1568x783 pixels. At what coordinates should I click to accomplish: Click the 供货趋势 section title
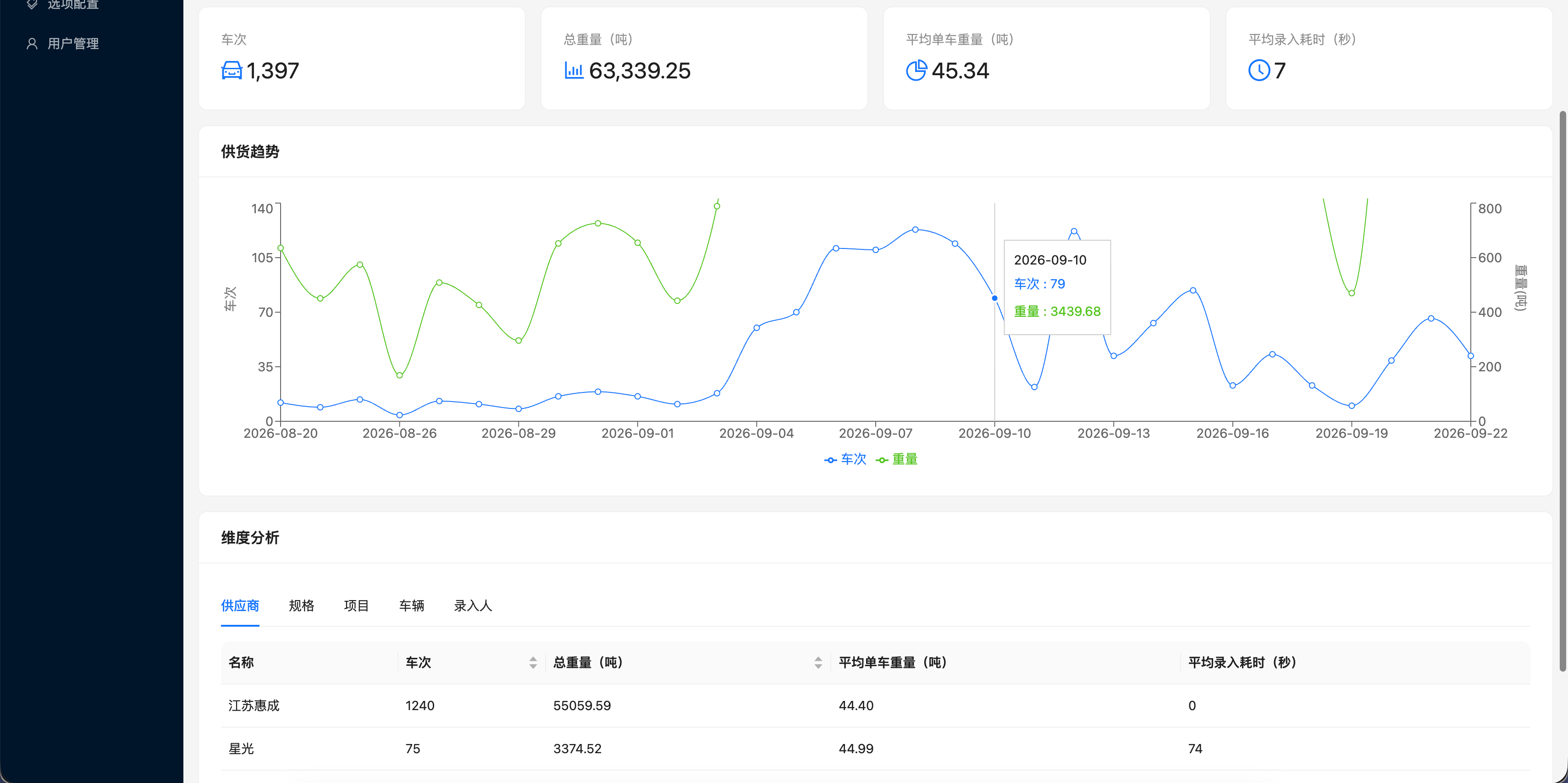coord(250,152)
